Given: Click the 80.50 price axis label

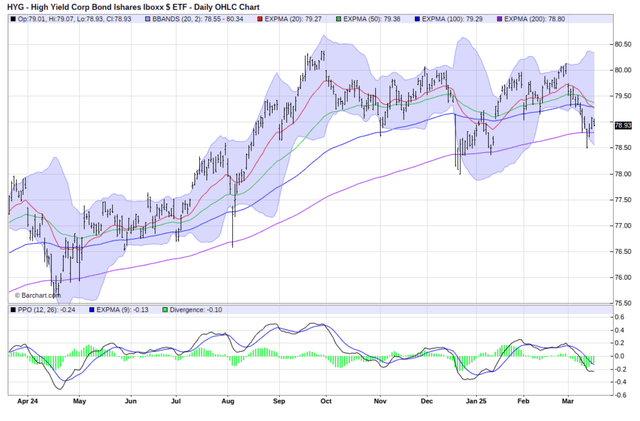Looking at the screenshot, I should click(623, 45).
